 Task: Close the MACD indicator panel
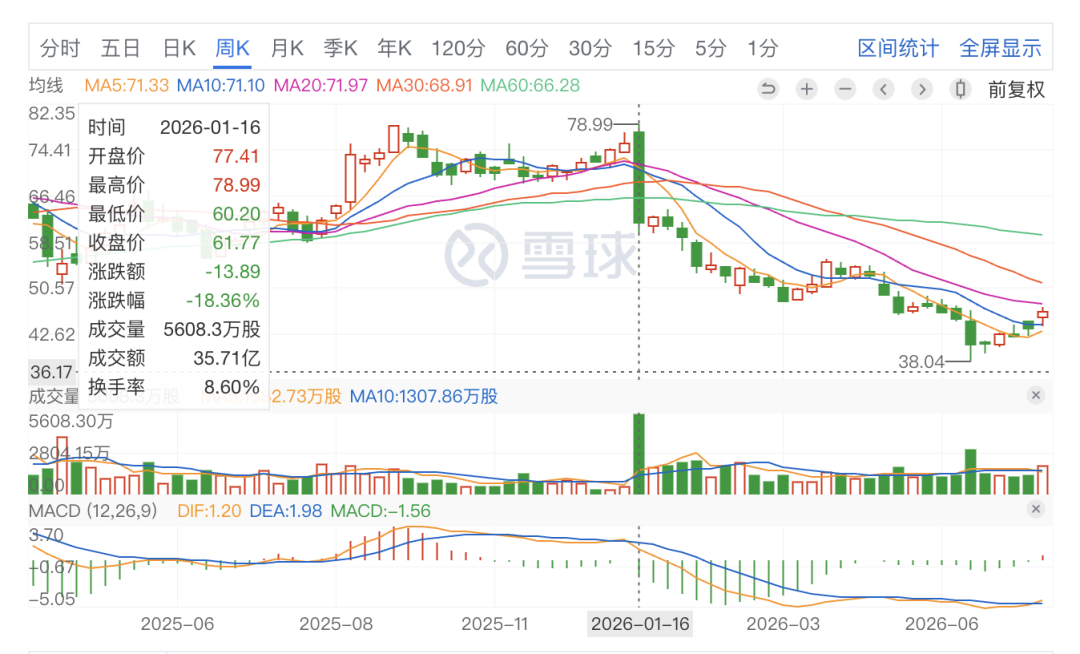1035,509
